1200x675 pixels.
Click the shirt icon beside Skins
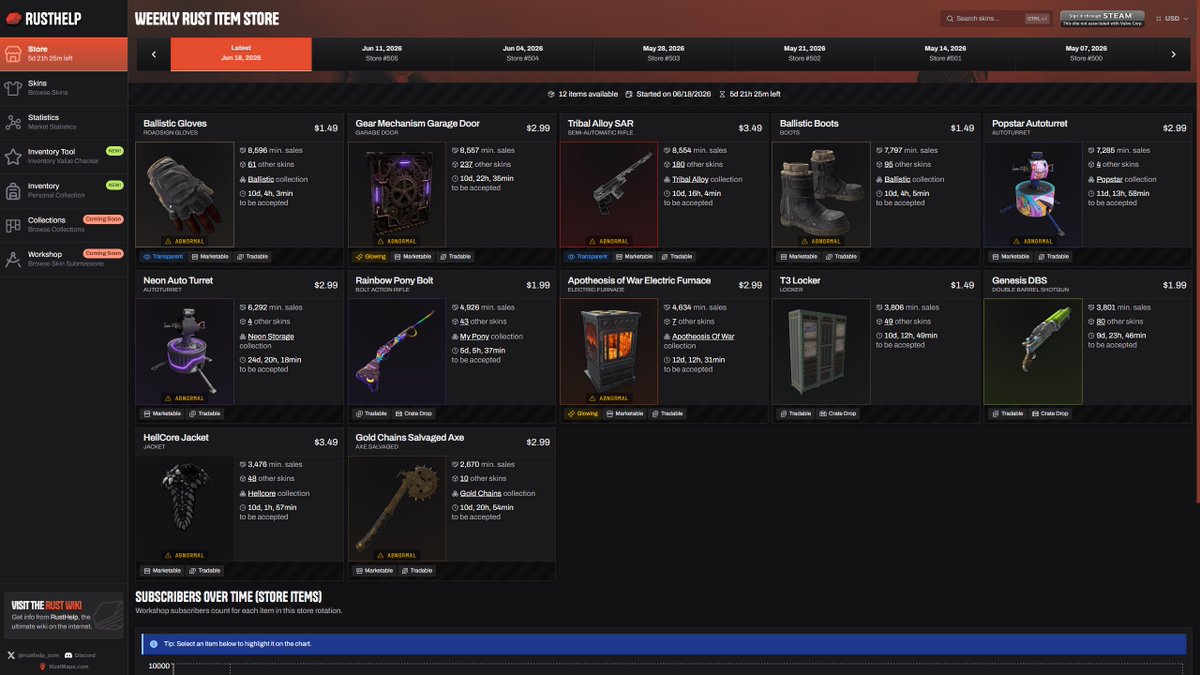[13, 88]
